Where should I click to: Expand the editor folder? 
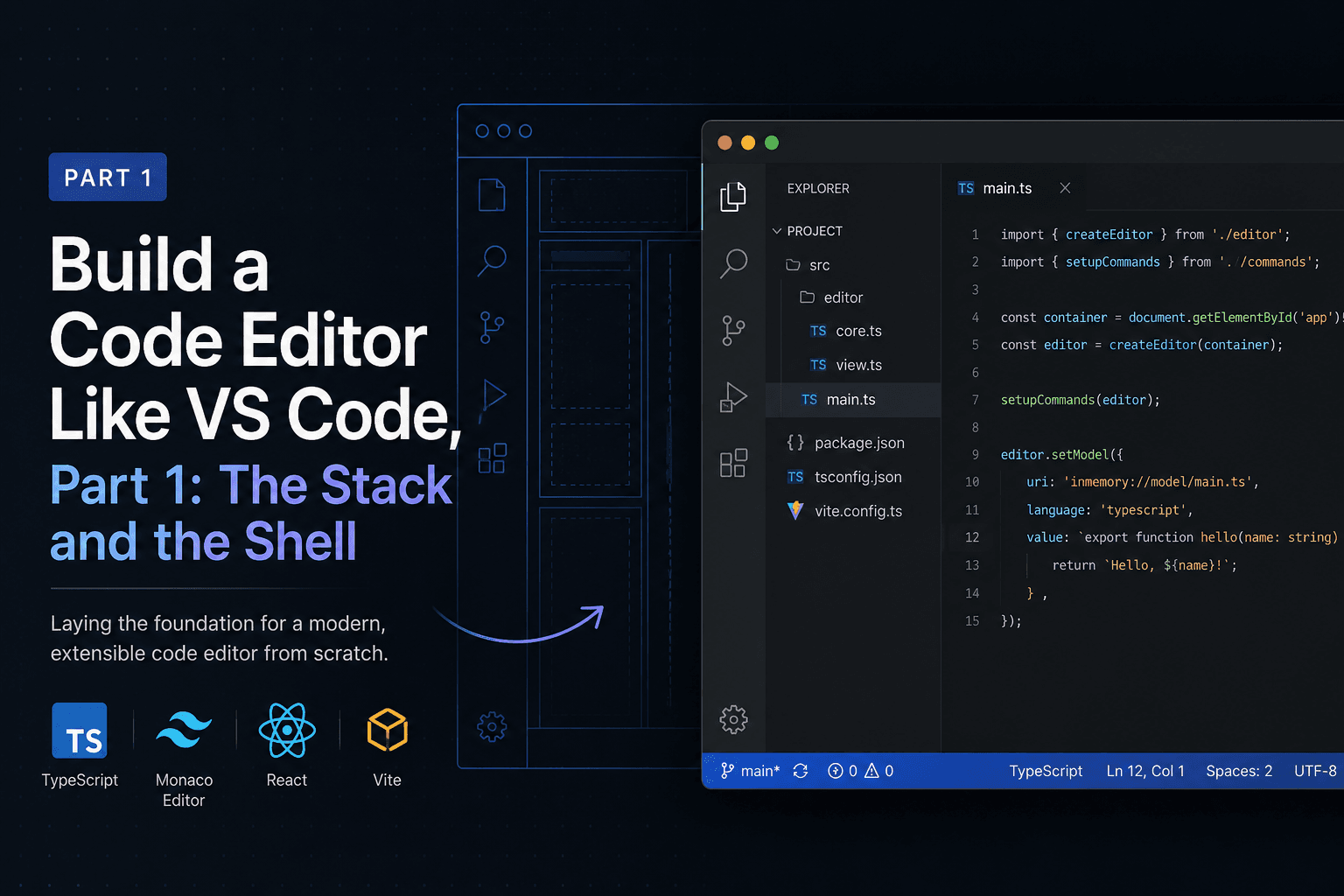click(831, 297)
